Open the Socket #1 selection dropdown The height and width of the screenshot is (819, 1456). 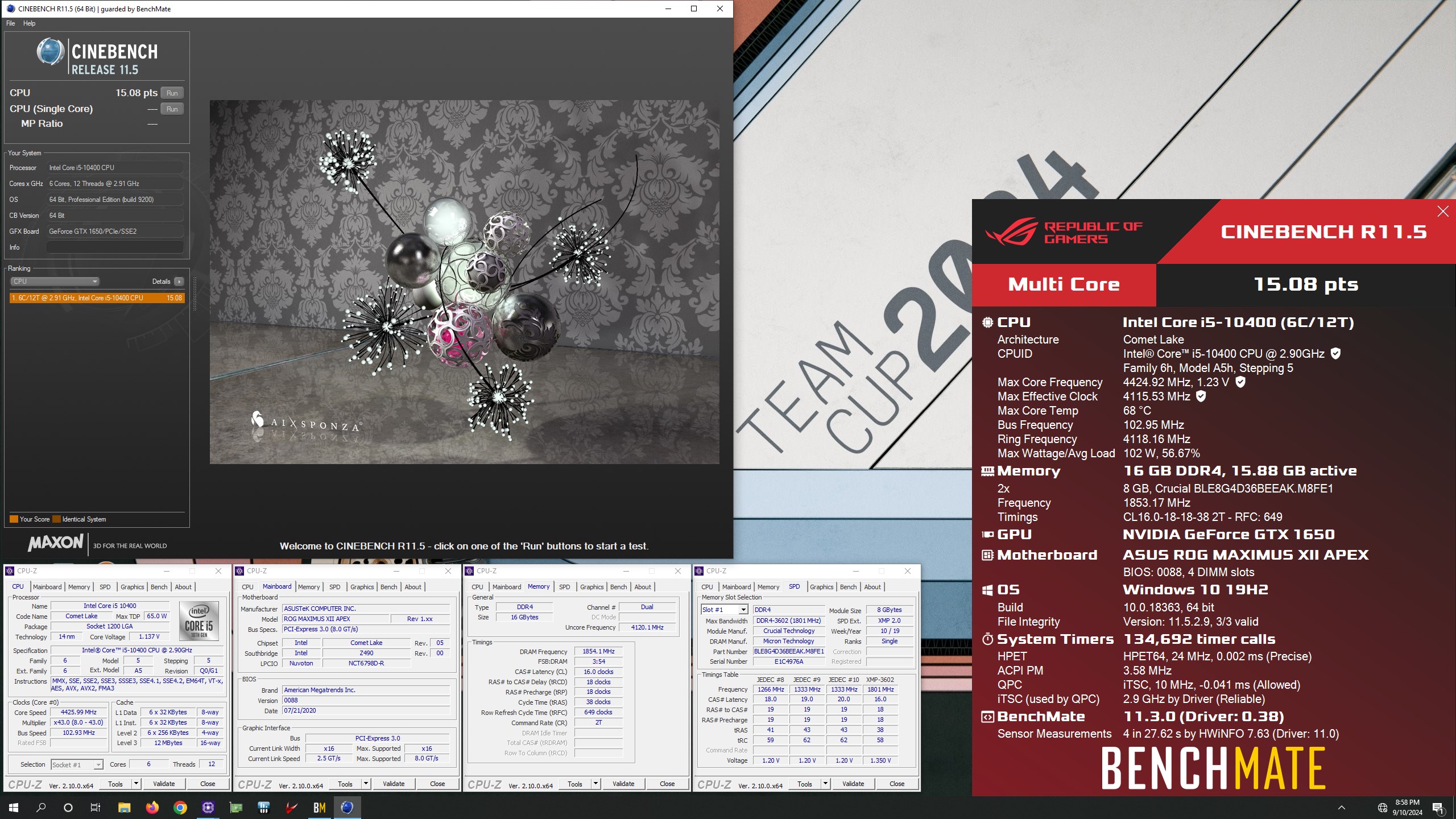point(77,764)
